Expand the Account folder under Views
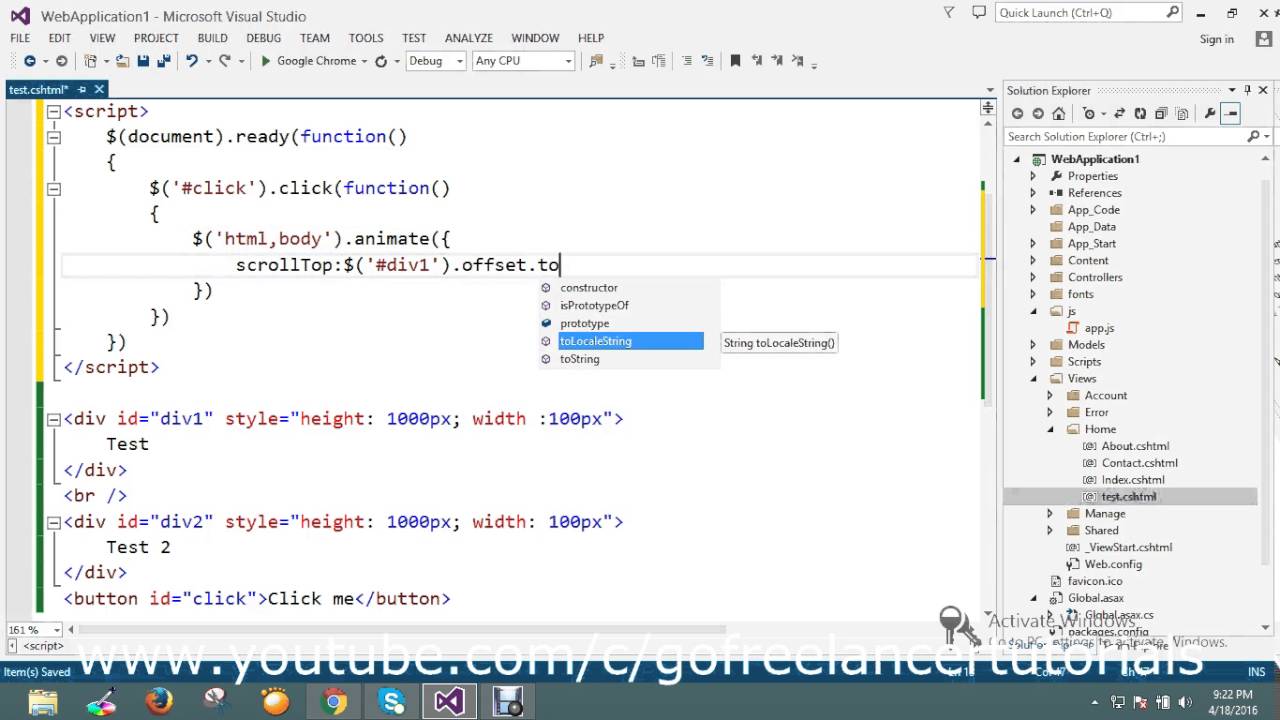This screenshot has height=720, width=1280. (1050, 396)
